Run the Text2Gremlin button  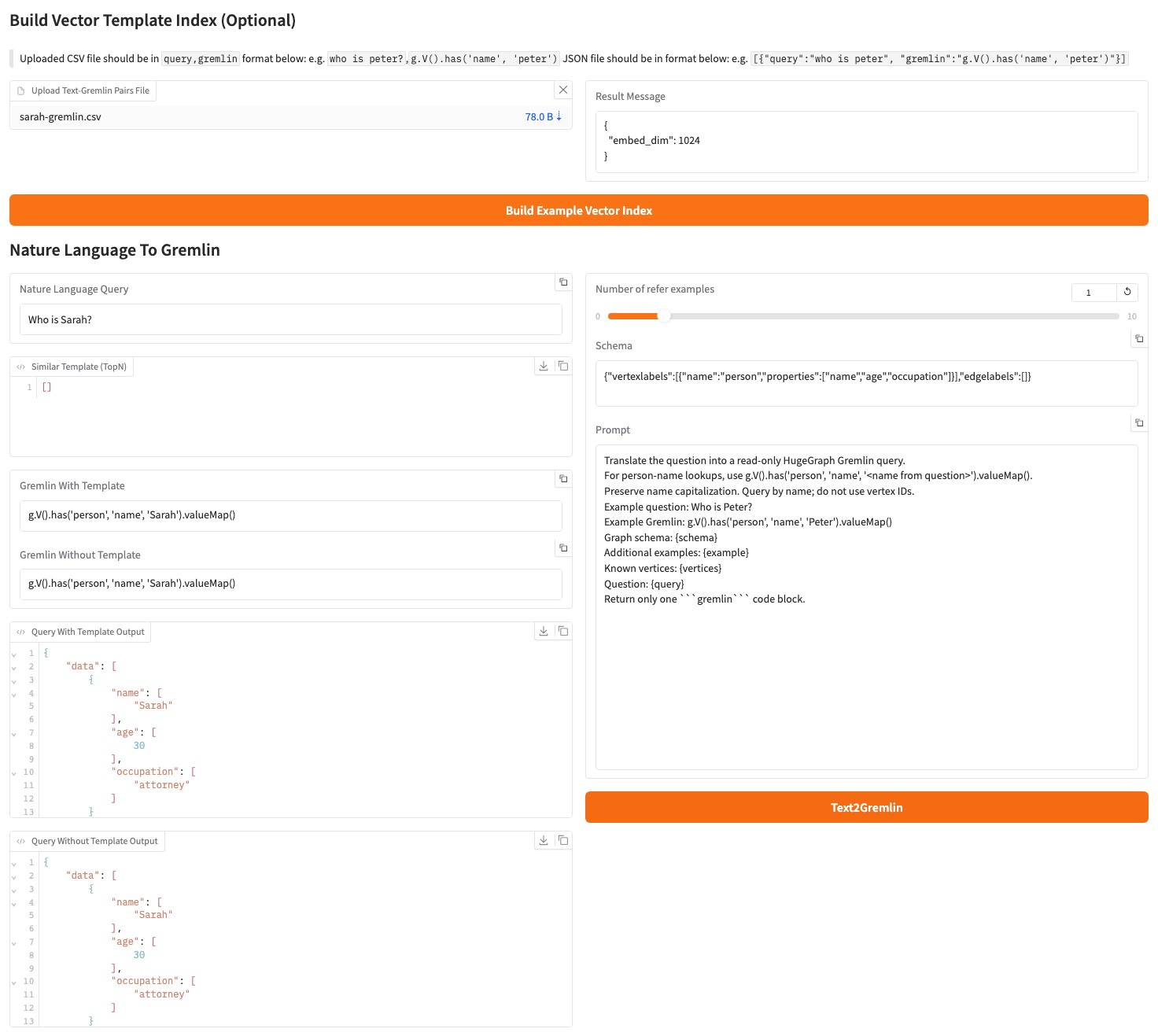[867, 807]
